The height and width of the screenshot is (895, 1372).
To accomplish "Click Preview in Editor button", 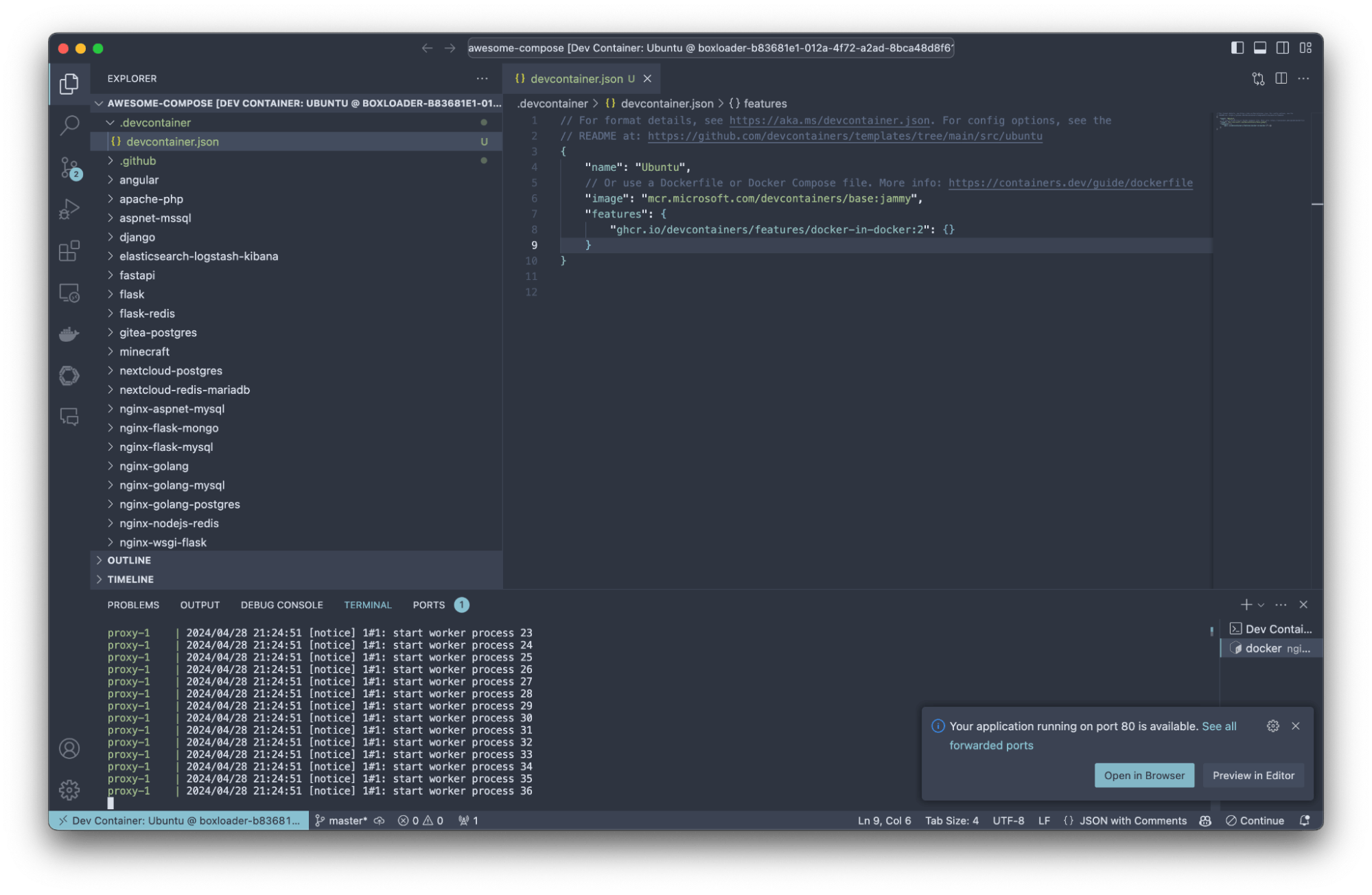I will (x=1253, y=776).
